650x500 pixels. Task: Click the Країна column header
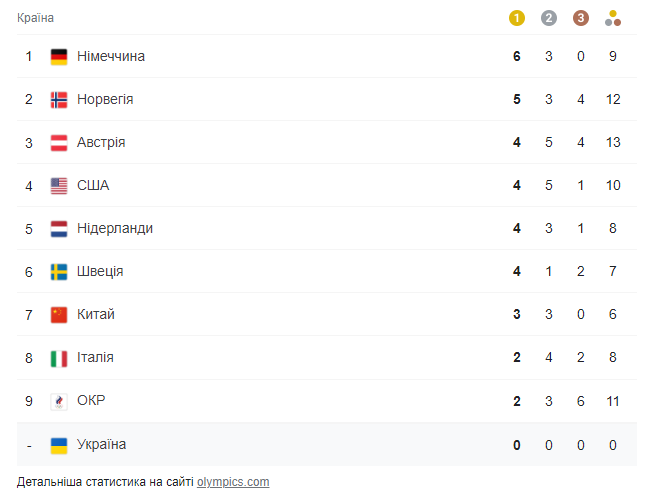pos(36,18)
